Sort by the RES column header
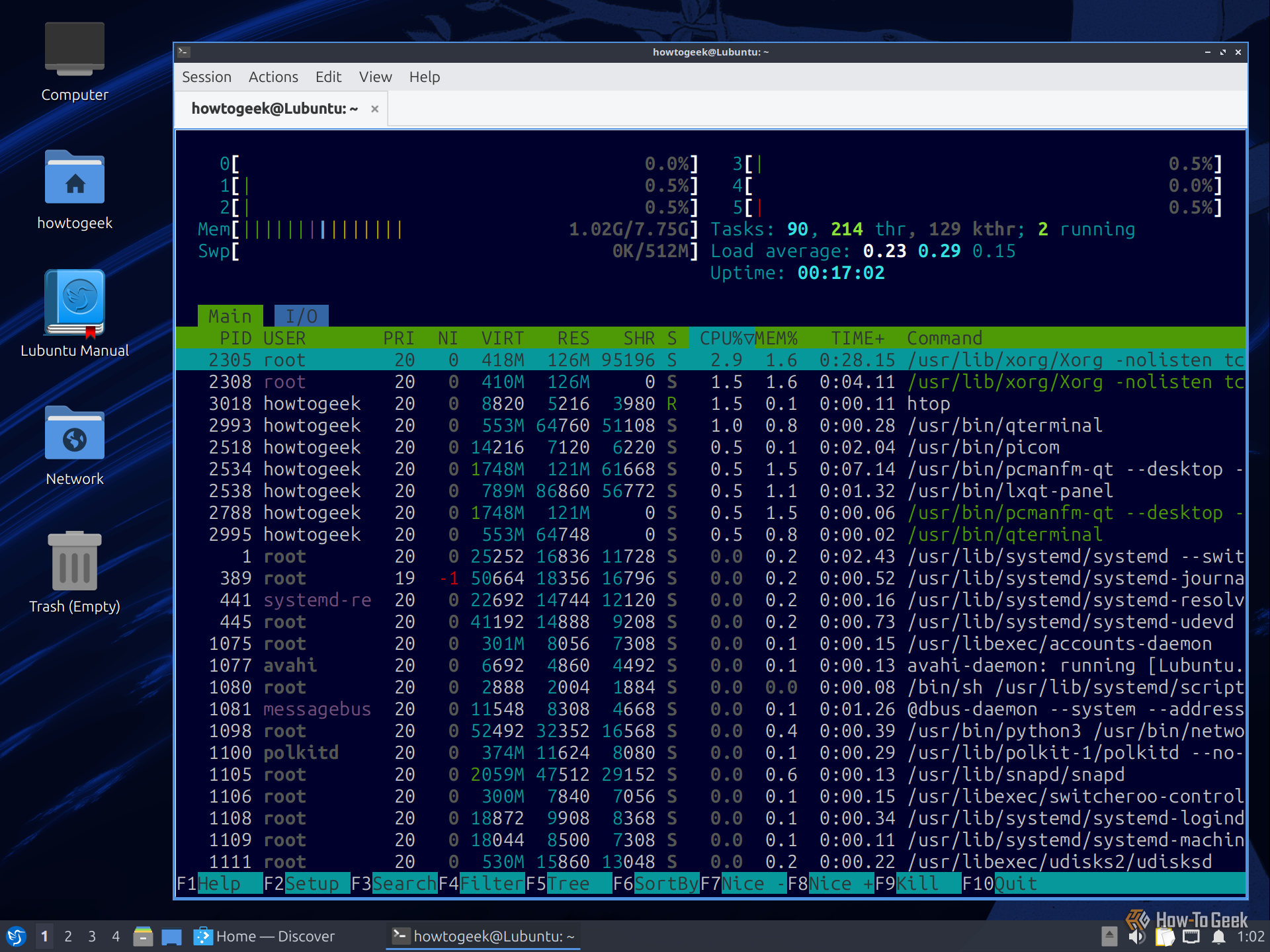The image size is (1270, 952). click(x=573, y=338)
